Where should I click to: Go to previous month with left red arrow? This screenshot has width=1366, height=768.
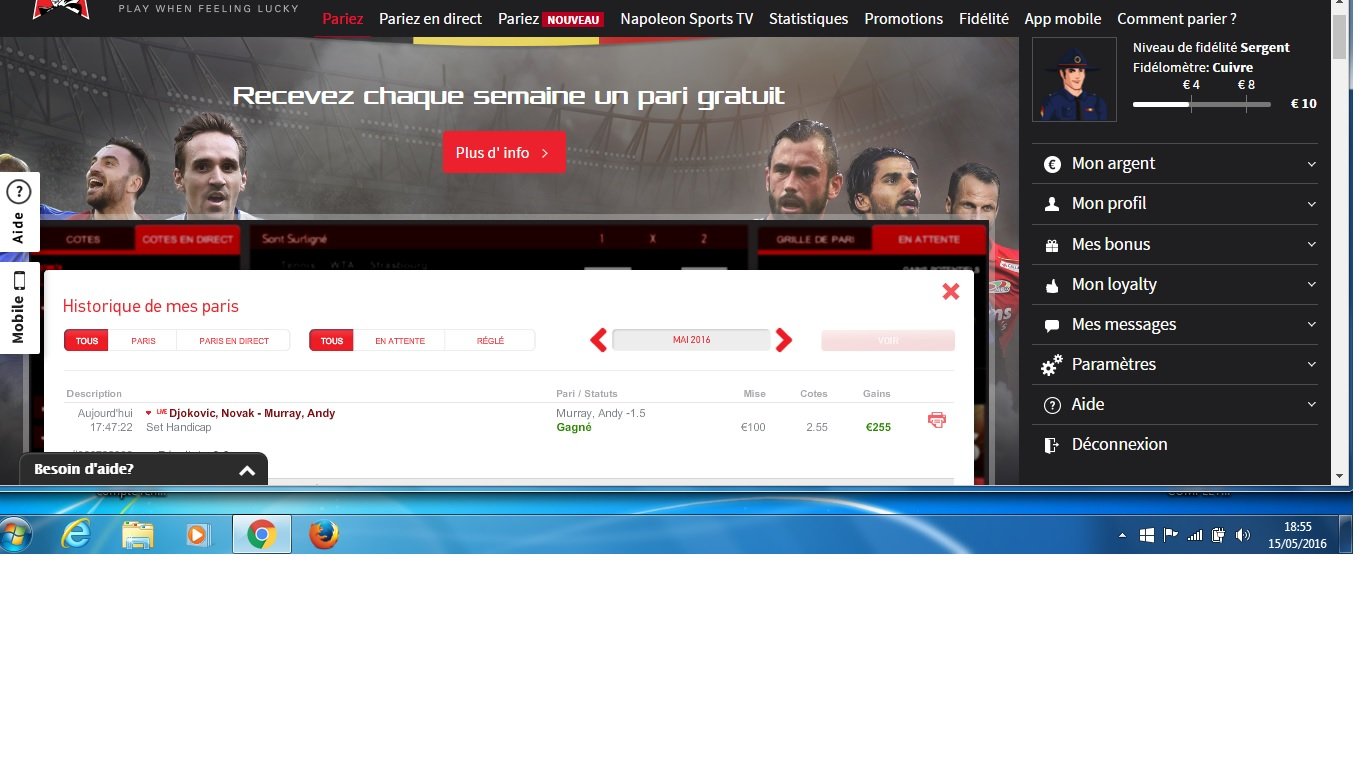click(x=599, y=340)
